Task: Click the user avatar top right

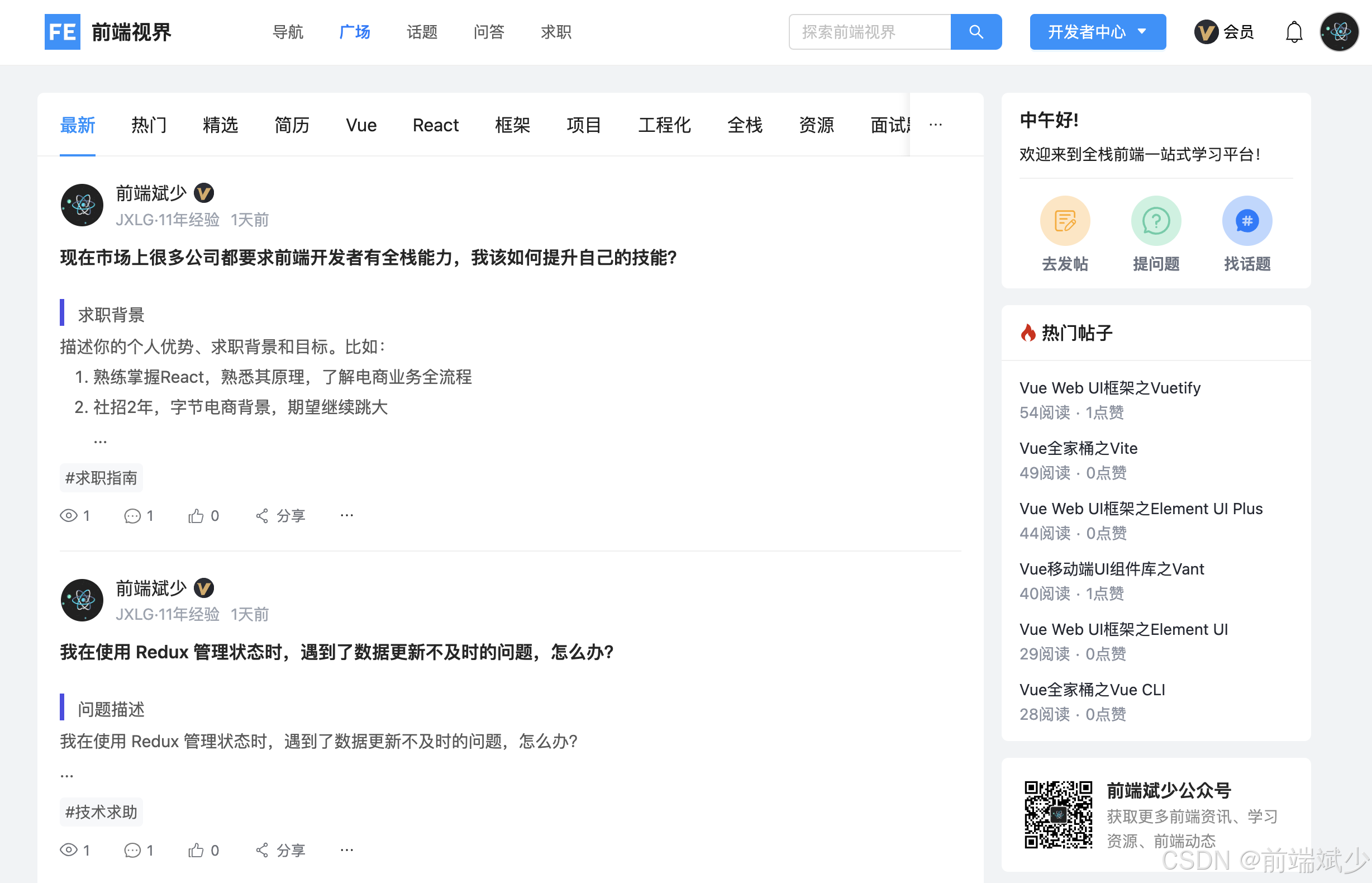Action: pos(1338,32)
